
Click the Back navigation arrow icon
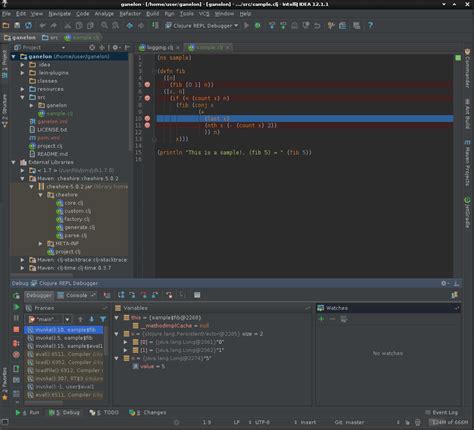130,25
